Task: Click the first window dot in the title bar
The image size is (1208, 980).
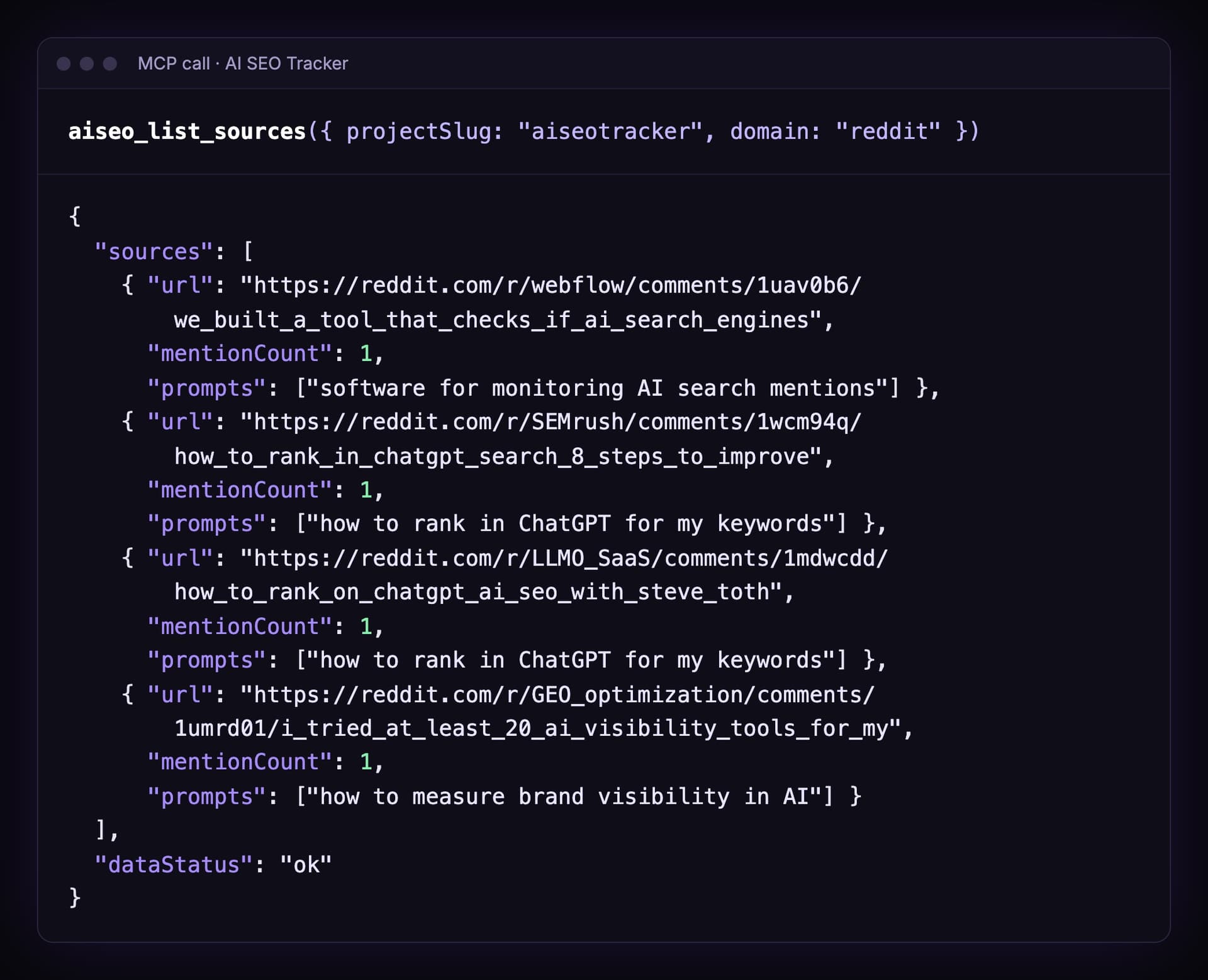Action: click(x=64, y=64)
